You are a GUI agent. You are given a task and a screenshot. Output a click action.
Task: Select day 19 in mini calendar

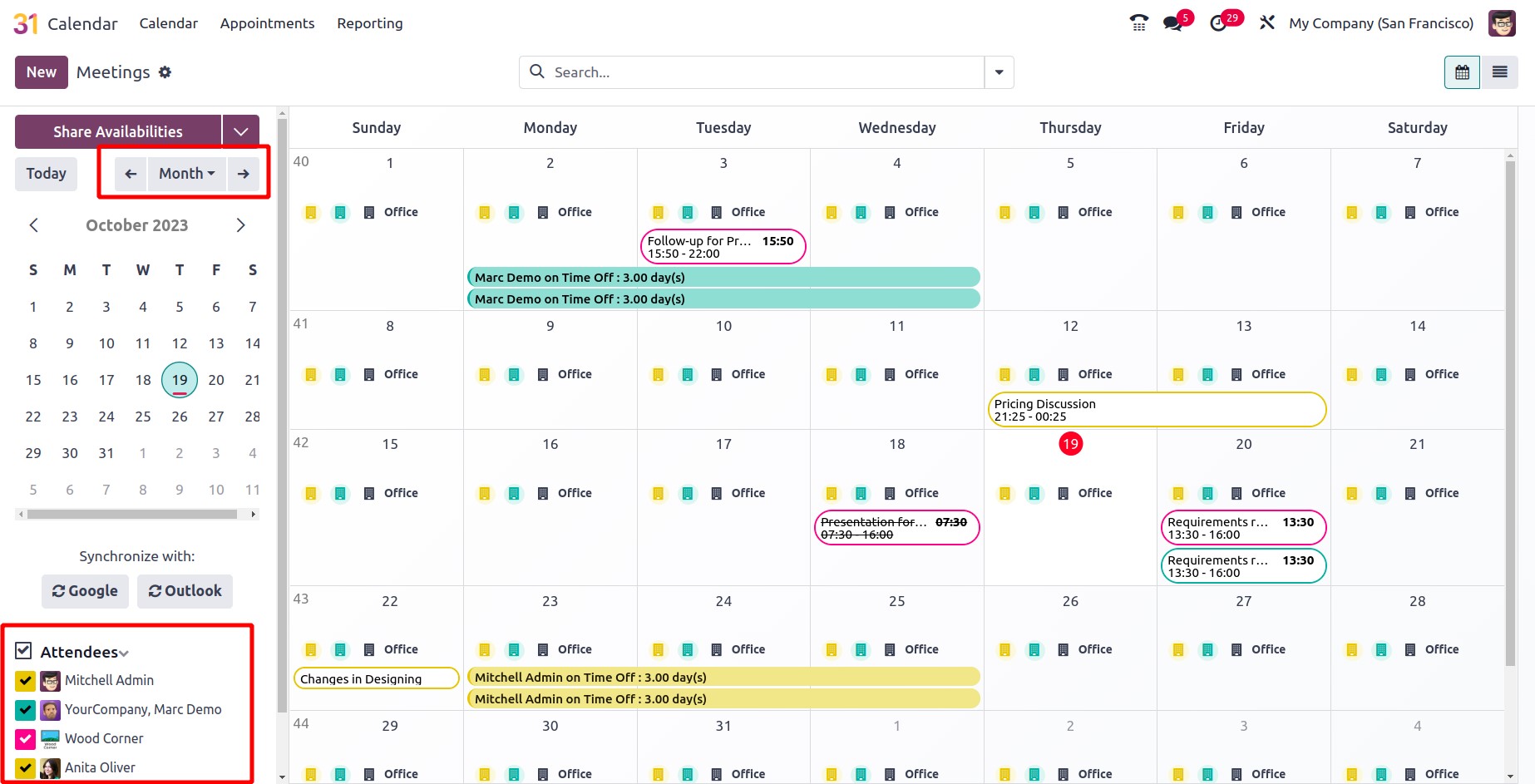(x=180, y=380)
